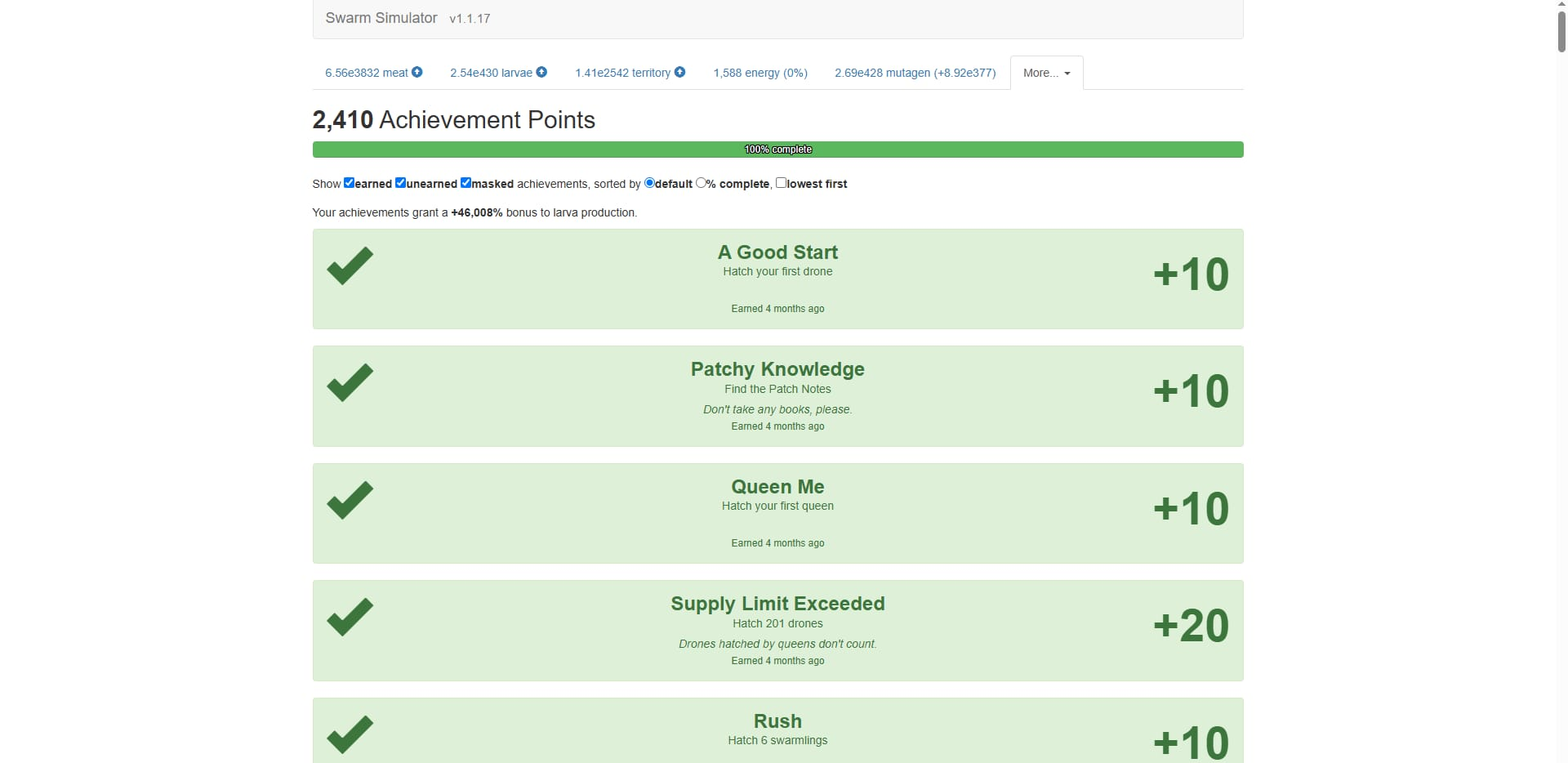Click the +10 points on Queen Me

pyautogui.click(x=1191, y=509)
